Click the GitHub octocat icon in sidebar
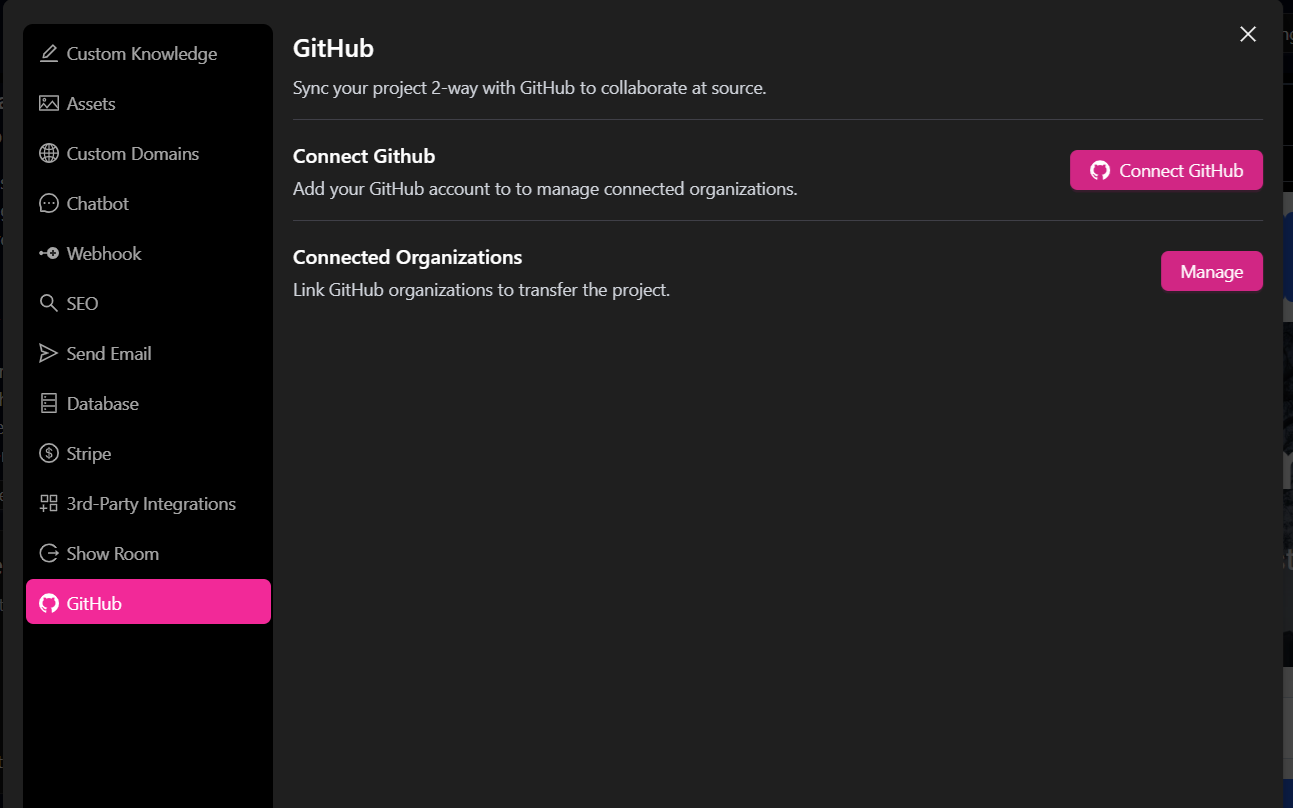 coord(48,604)
